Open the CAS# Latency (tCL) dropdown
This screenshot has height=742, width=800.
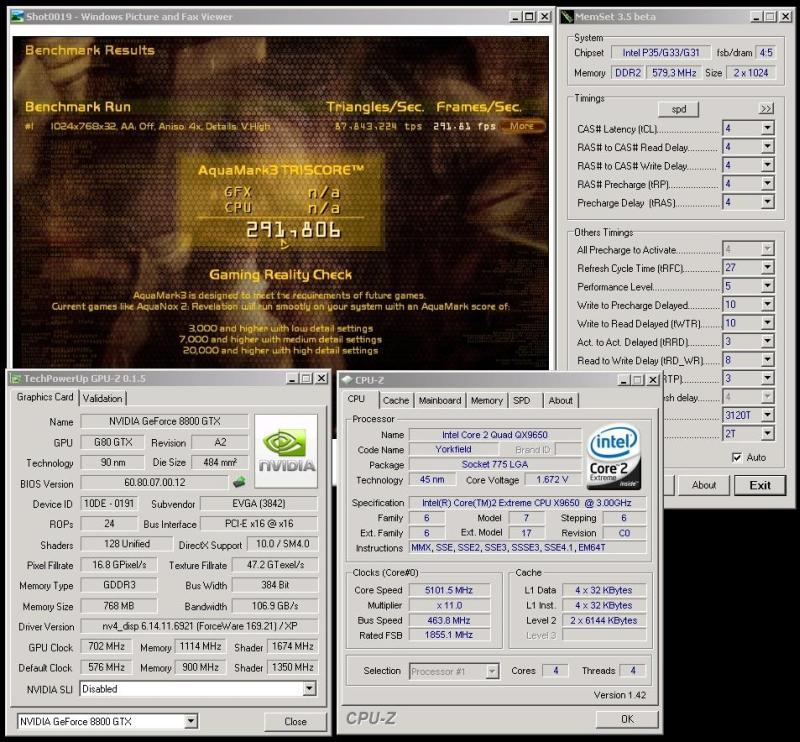click(767, 128)
